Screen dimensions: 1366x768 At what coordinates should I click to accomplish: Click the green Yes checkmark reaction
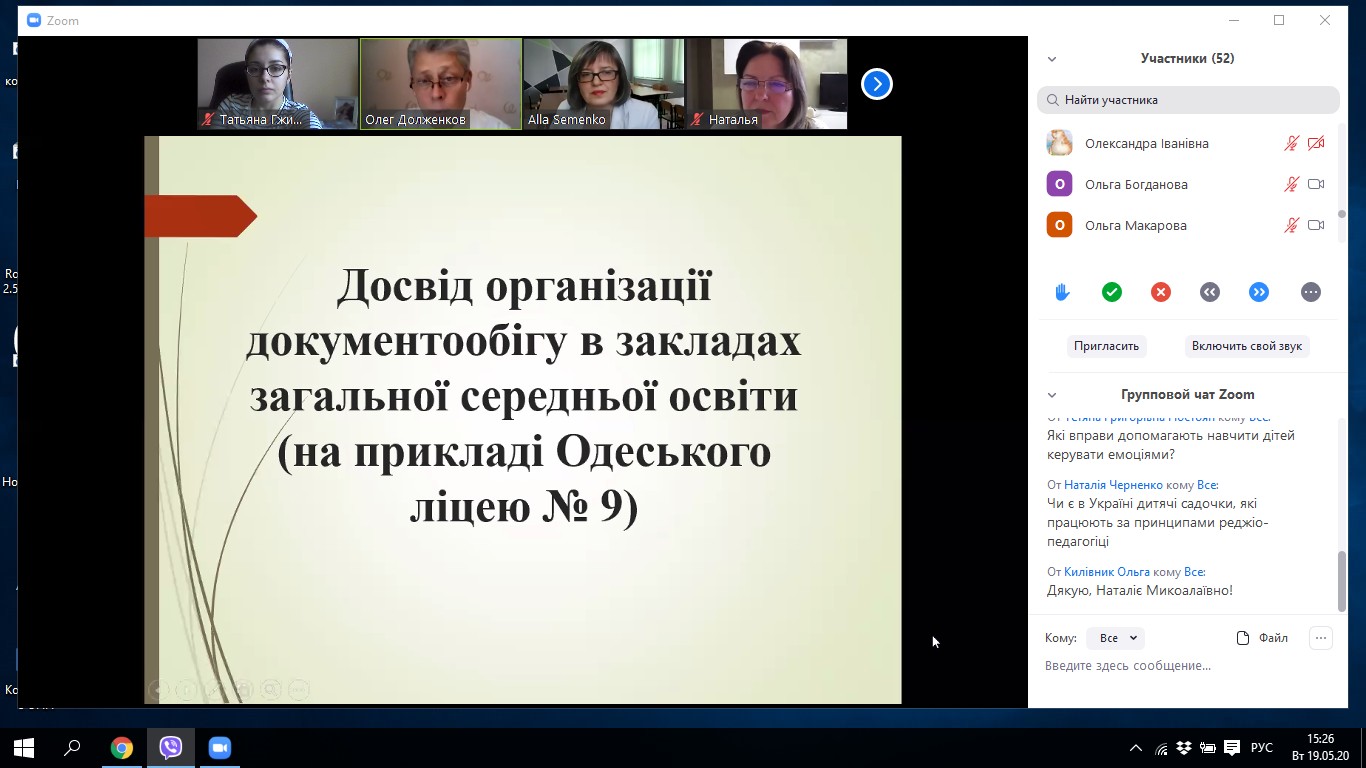coord(1111,292)
